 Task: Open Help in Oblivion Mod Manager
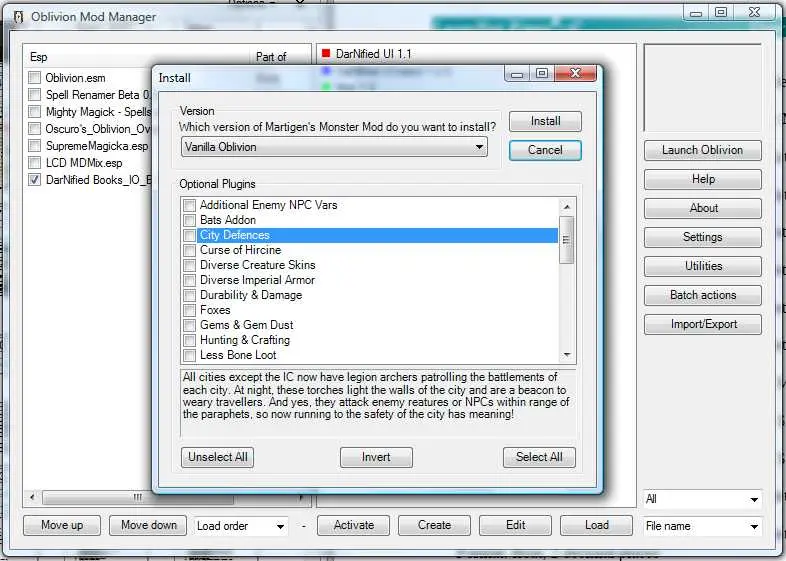703,179
